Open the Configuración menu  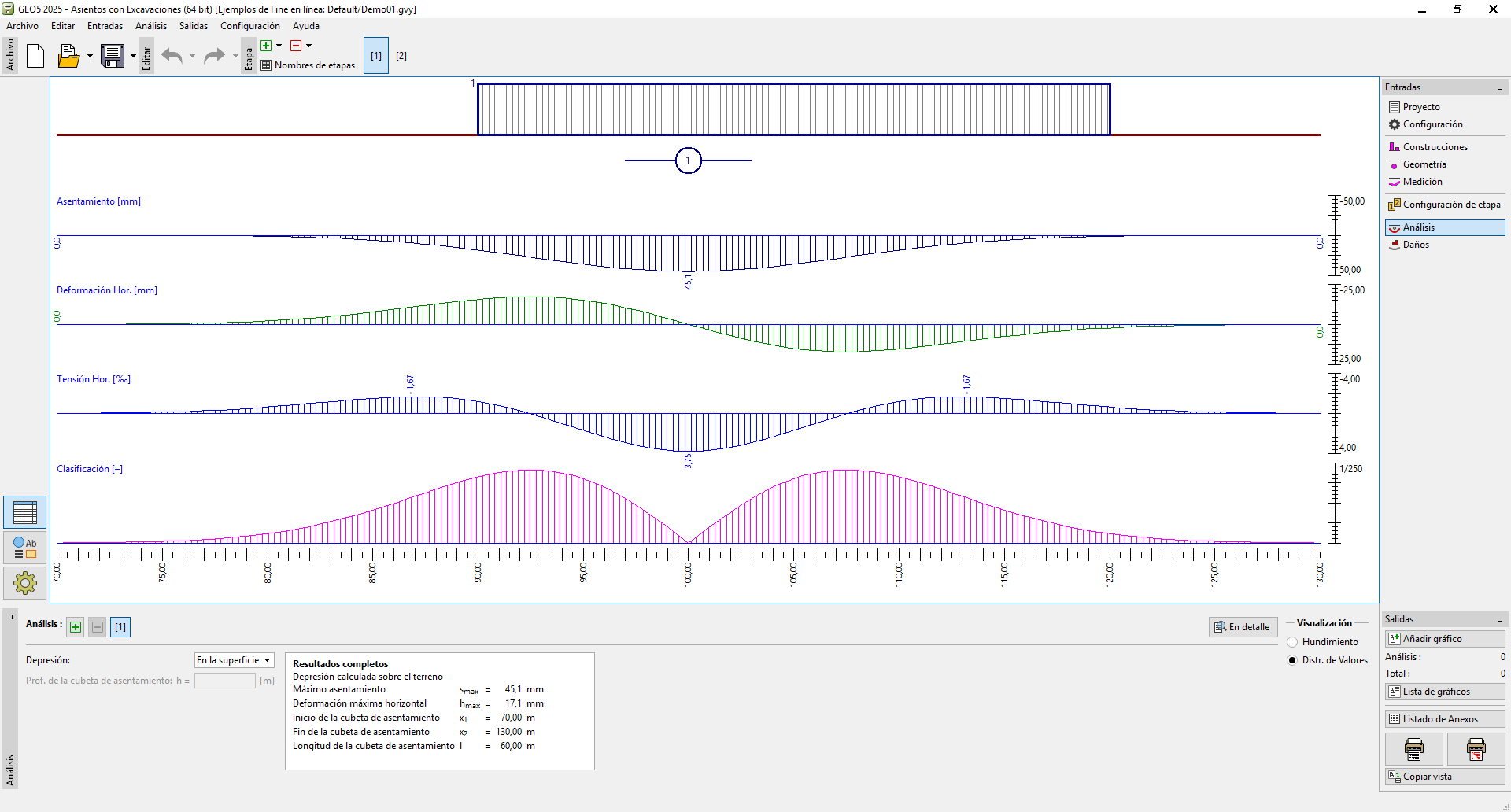[x=249, y=26]
